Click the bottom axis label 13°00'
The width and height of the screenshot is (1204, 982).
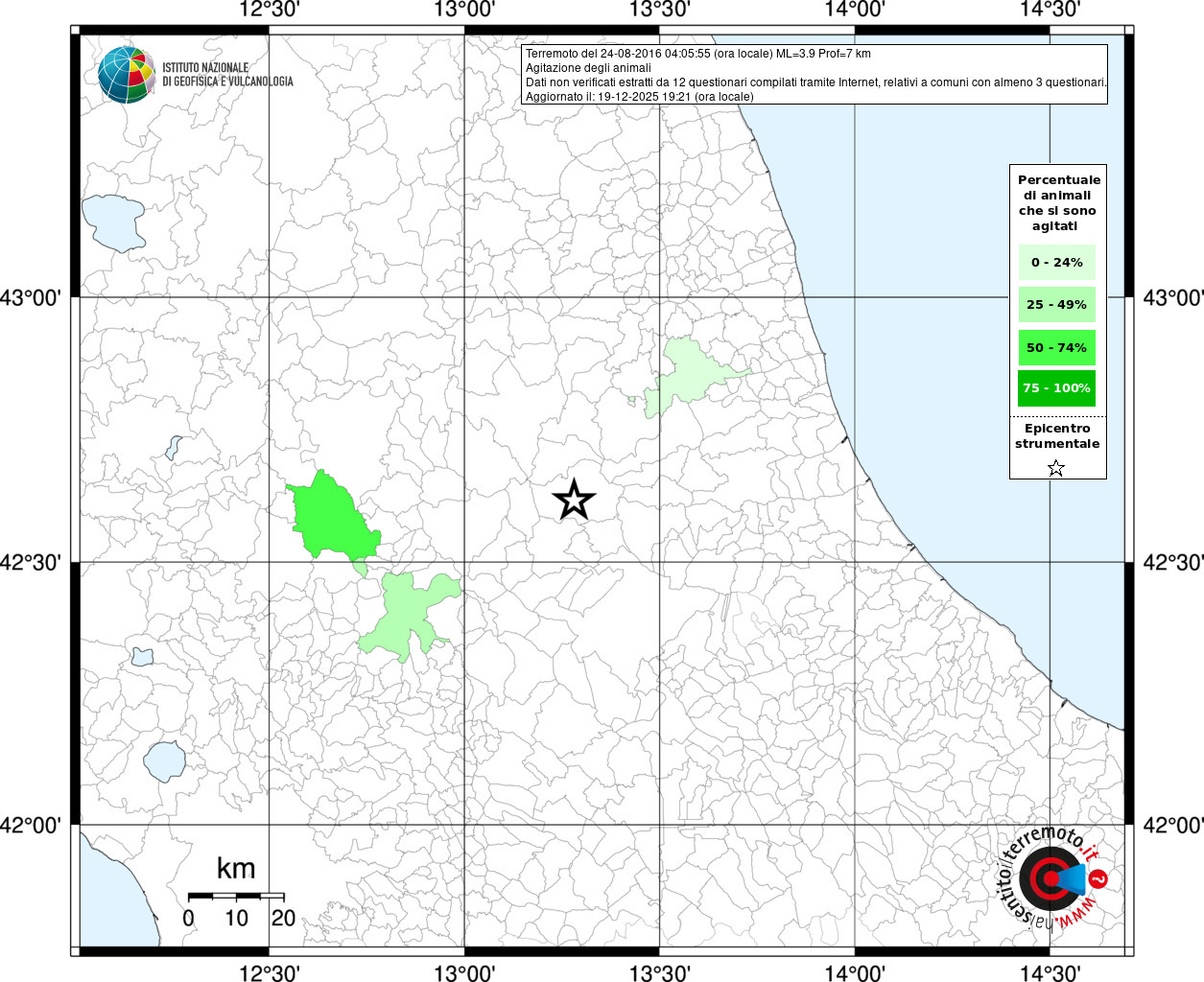tap(465, 973)
